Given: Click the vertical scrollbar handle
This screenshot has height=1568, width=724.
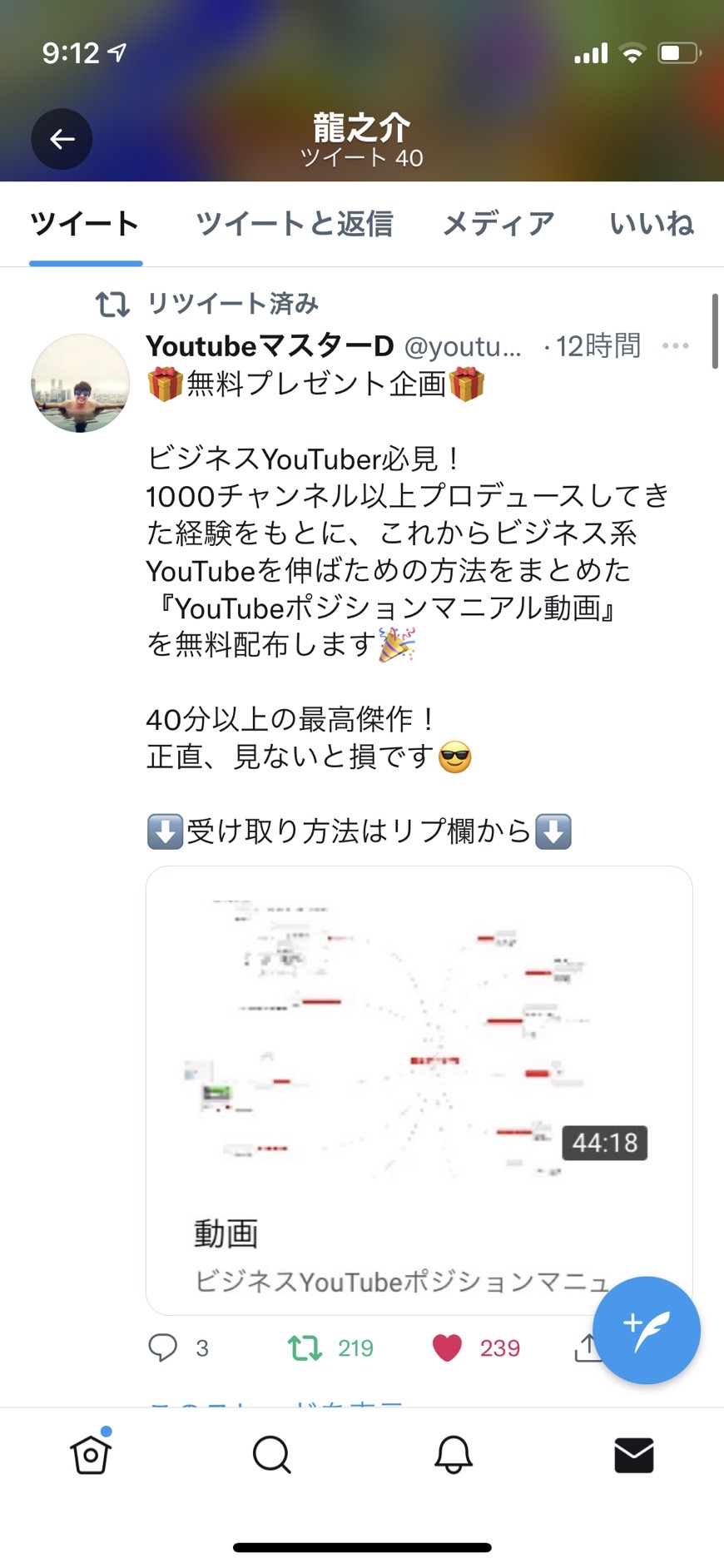Looking at the screenshot, I should point(715,330).
